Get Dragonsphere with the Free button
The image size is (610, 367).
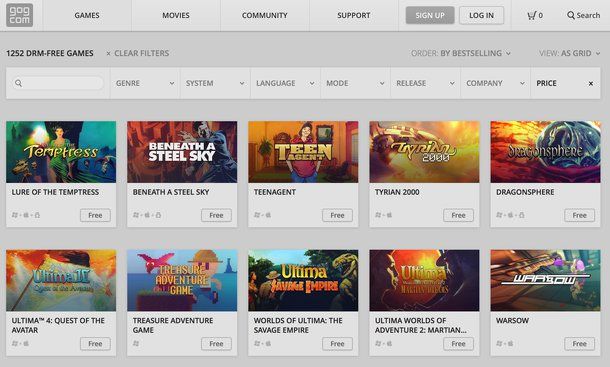(x=580, y=215)
